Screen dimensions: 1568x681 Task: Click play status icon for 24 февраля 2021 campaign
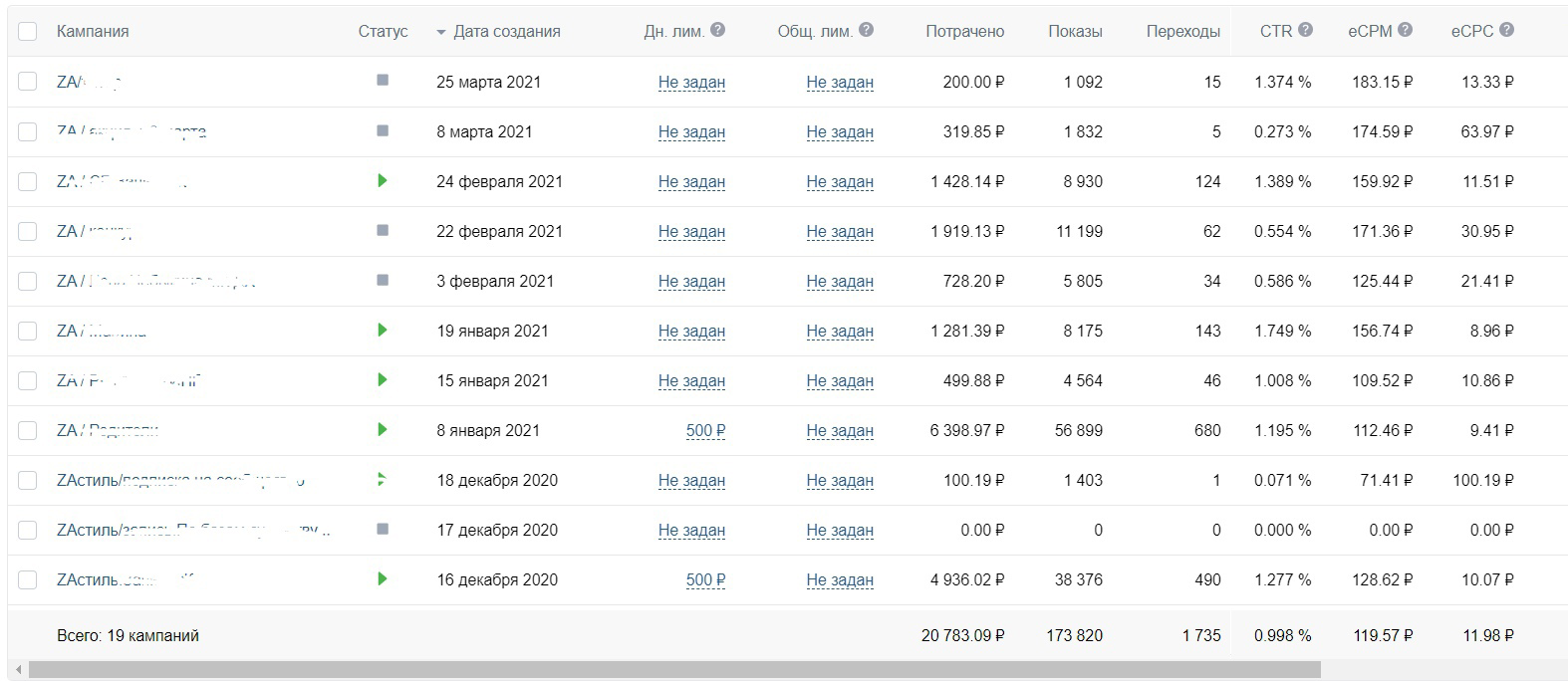coord(383,181)
